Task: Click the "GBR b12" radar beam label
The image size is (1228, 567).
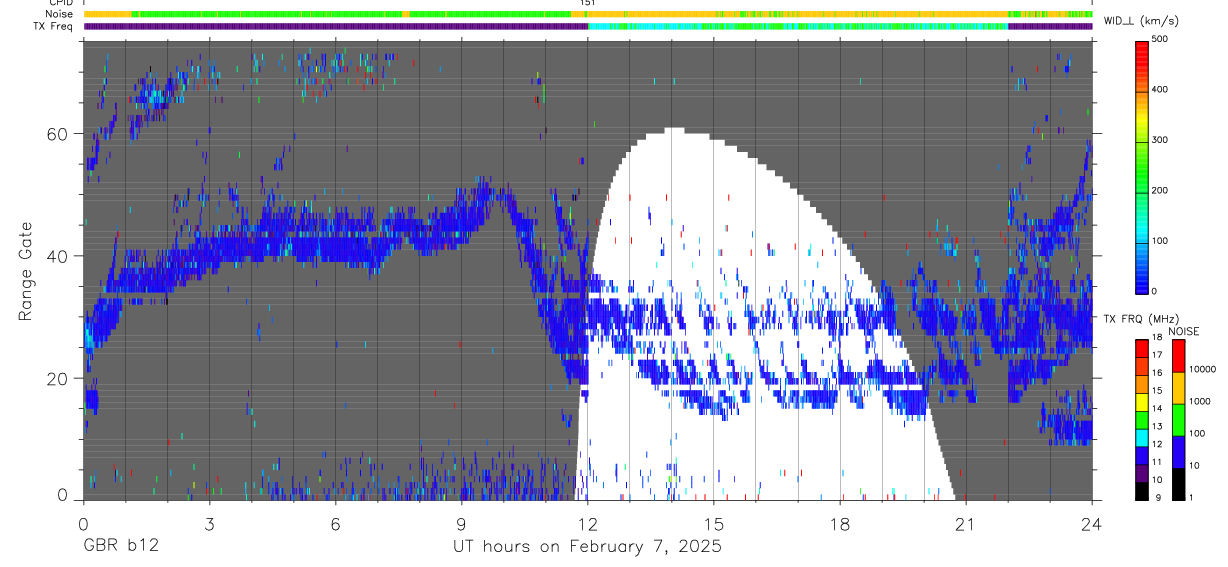Action: (120, 547)
